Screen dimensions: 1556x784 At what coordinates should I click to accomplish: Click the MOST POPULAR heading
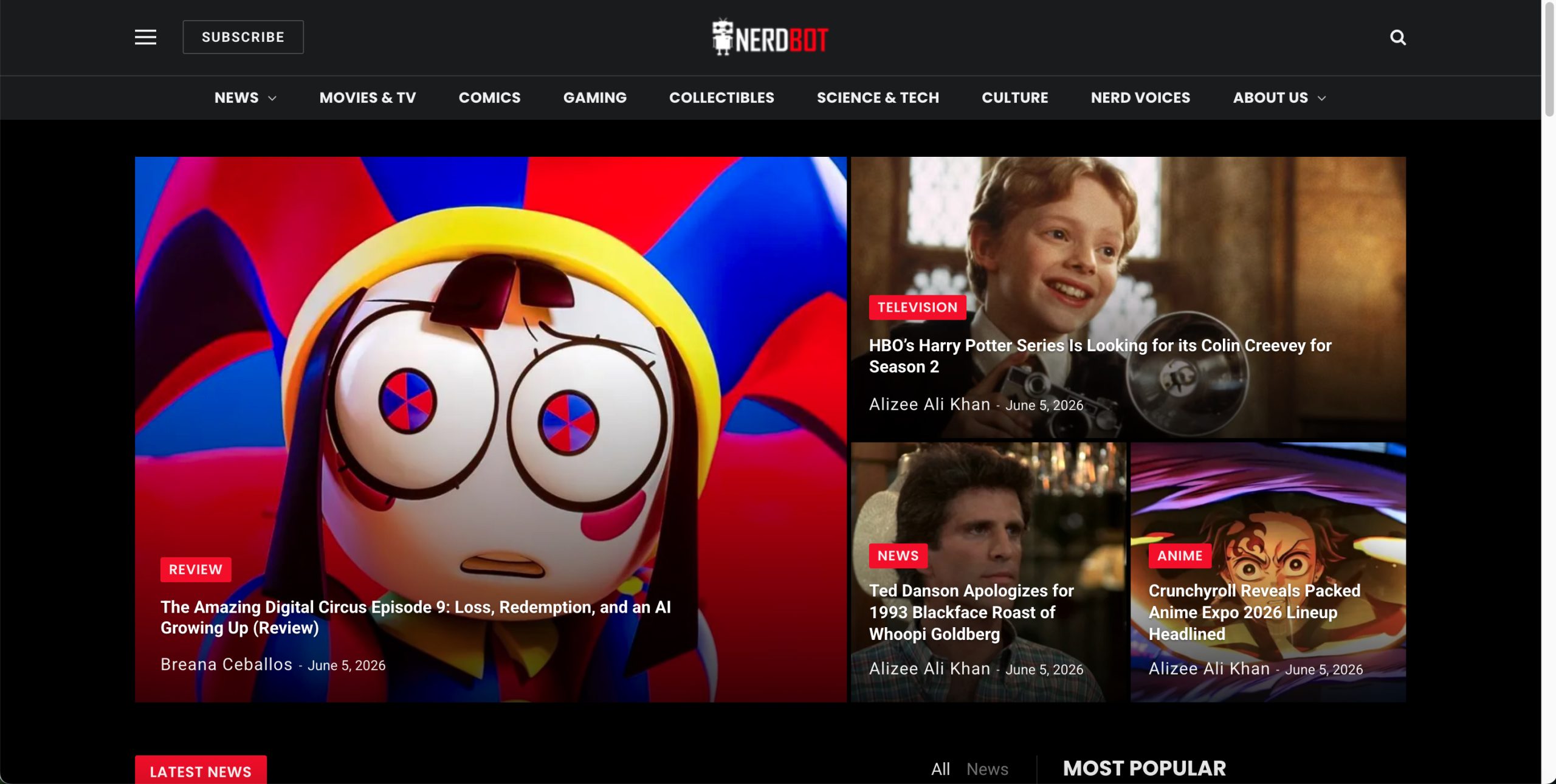coord(1145,768)
